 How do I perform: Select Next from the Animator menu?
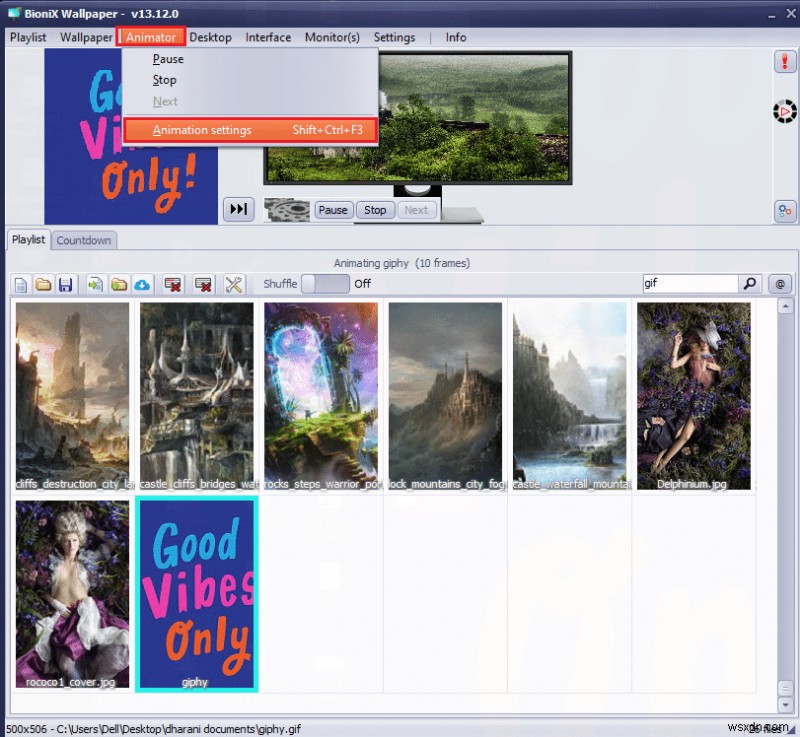165,101
